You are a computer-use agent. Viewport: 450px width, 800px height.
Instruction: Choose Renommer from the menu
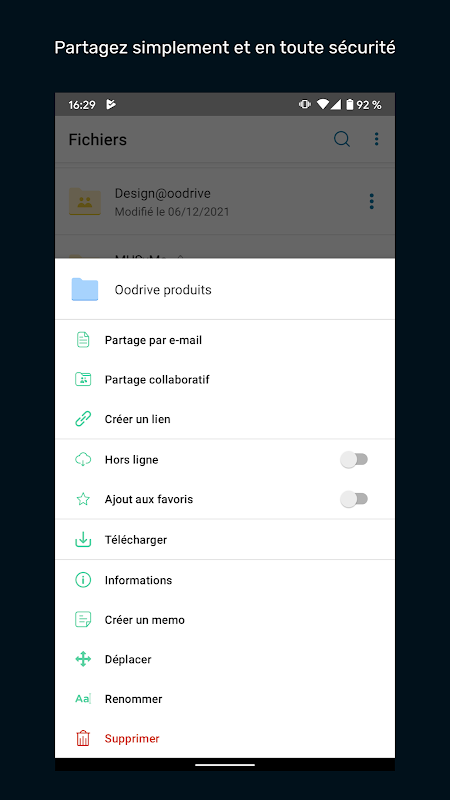coord(225,699)
